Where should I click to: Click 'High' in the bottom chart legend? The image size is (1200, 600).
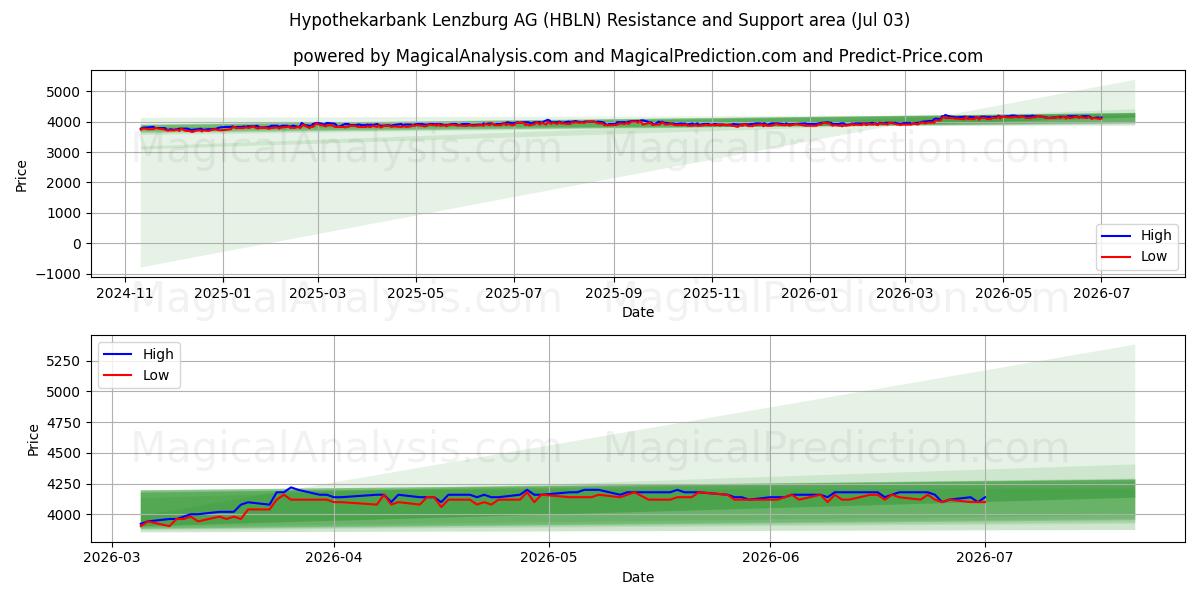[158, 354]
